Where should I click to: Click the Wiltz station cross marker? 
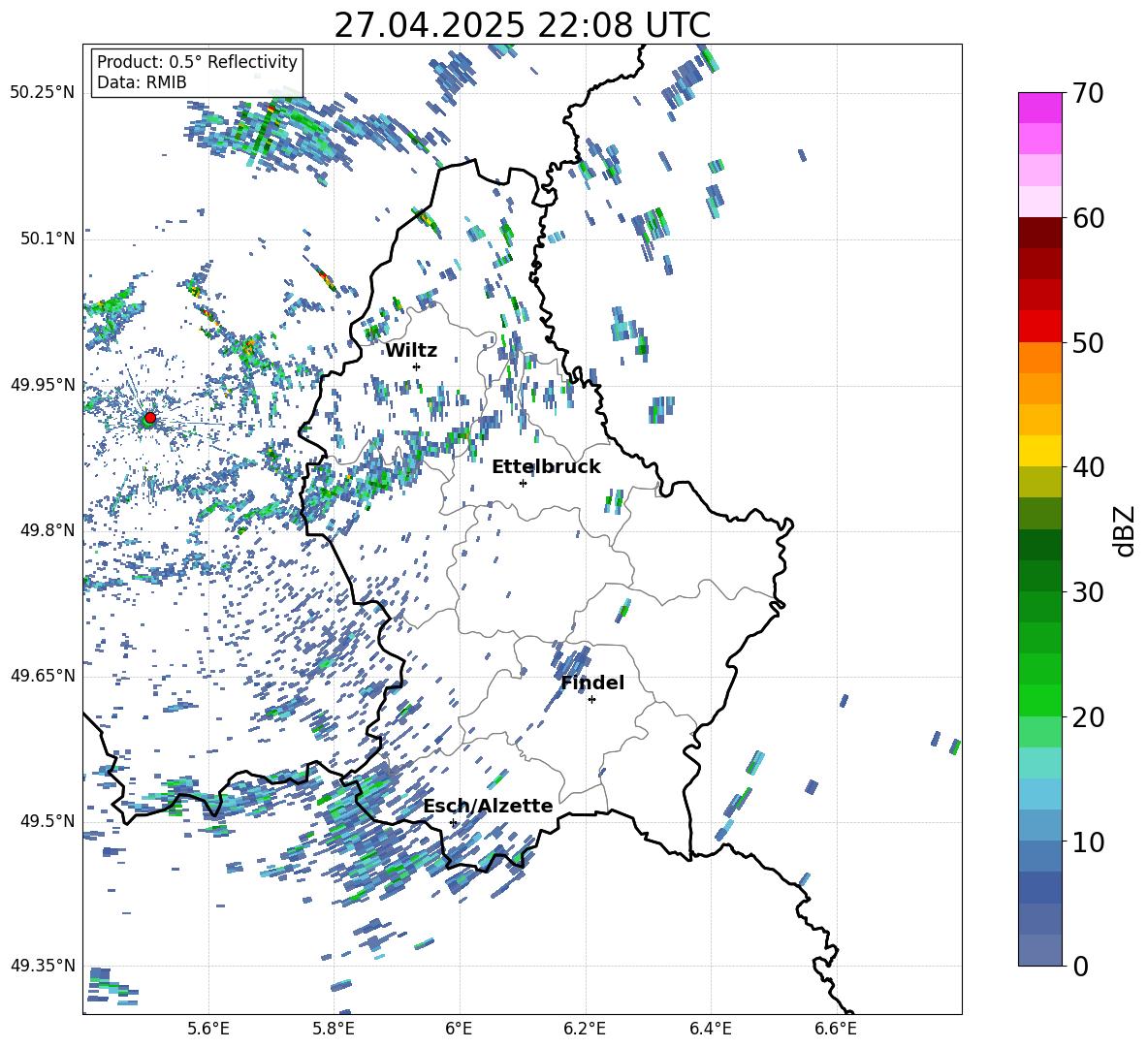coord(417,366)
